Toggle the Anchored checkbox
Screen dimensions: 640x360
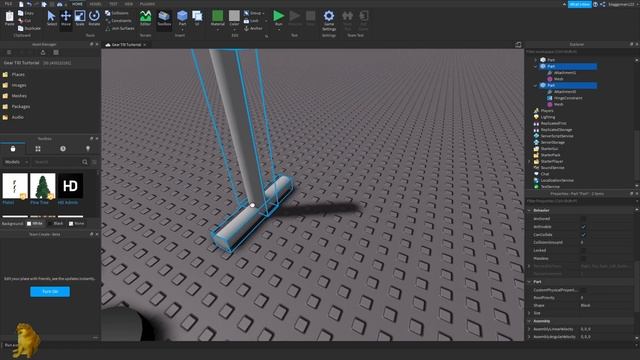point(583,219)
